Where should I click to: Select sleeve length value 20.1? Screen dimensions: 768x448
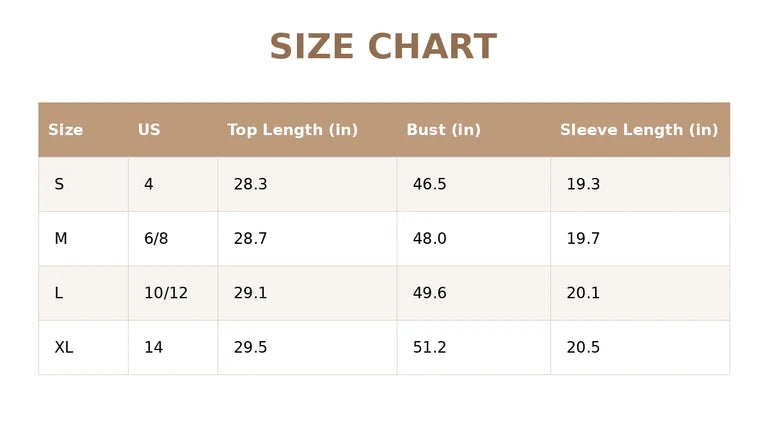[583, 293]
